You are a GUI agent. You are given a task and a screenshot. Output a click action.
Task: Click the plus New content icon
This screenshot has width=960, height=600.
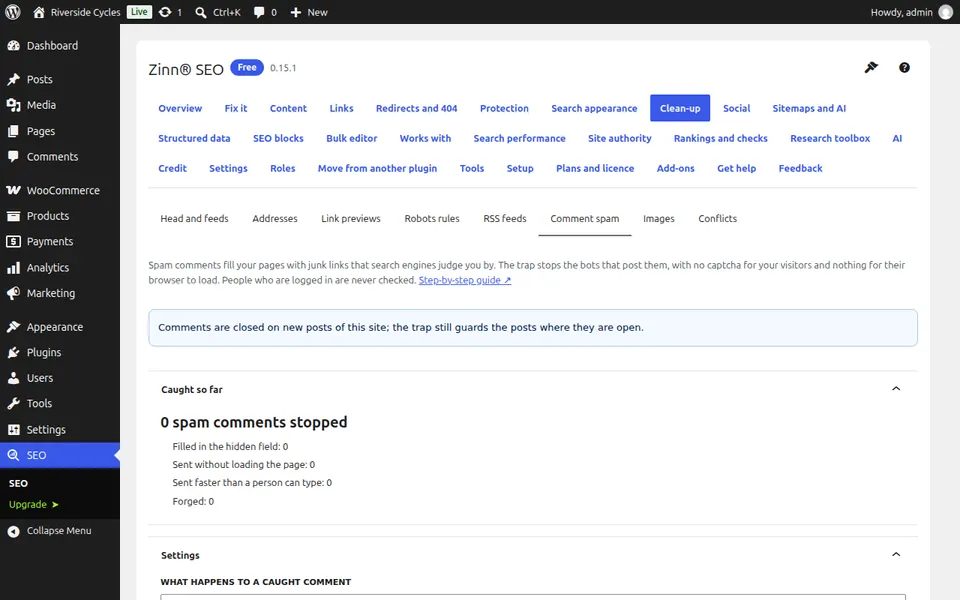coord(296,12)
